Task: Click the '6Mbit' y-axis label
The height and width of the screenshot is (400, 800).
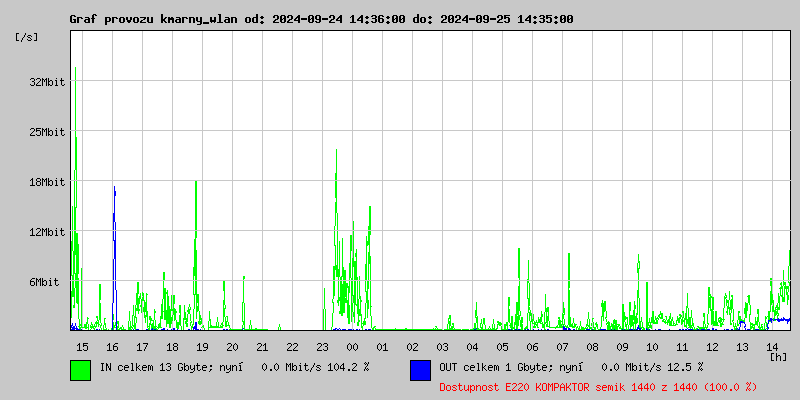Action: pos(44,282)
